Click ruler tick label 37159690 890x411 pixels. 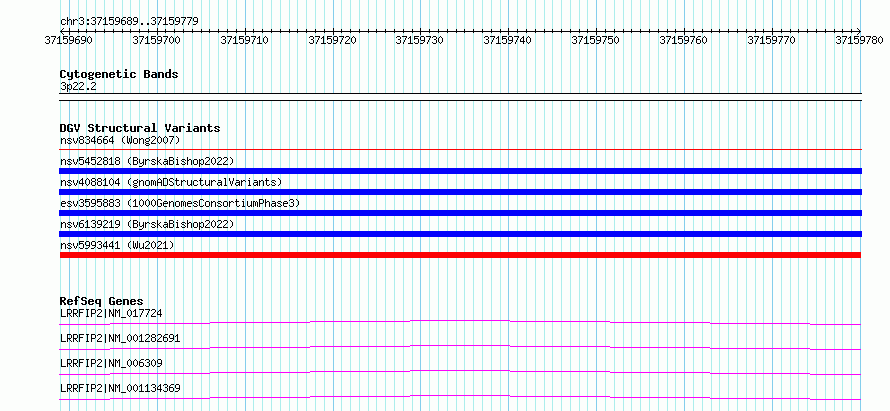pyautogui.click(x=69, y=40)
